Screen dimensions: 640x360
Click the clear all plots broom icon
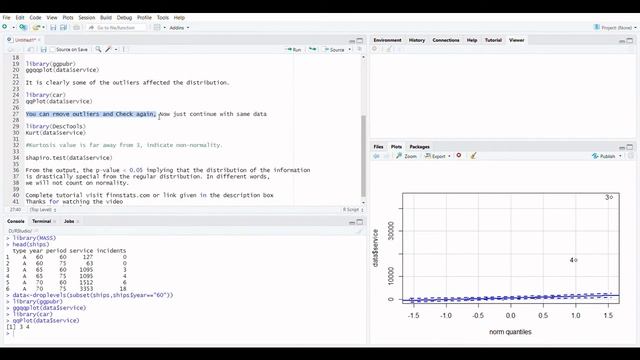(473, 156)
